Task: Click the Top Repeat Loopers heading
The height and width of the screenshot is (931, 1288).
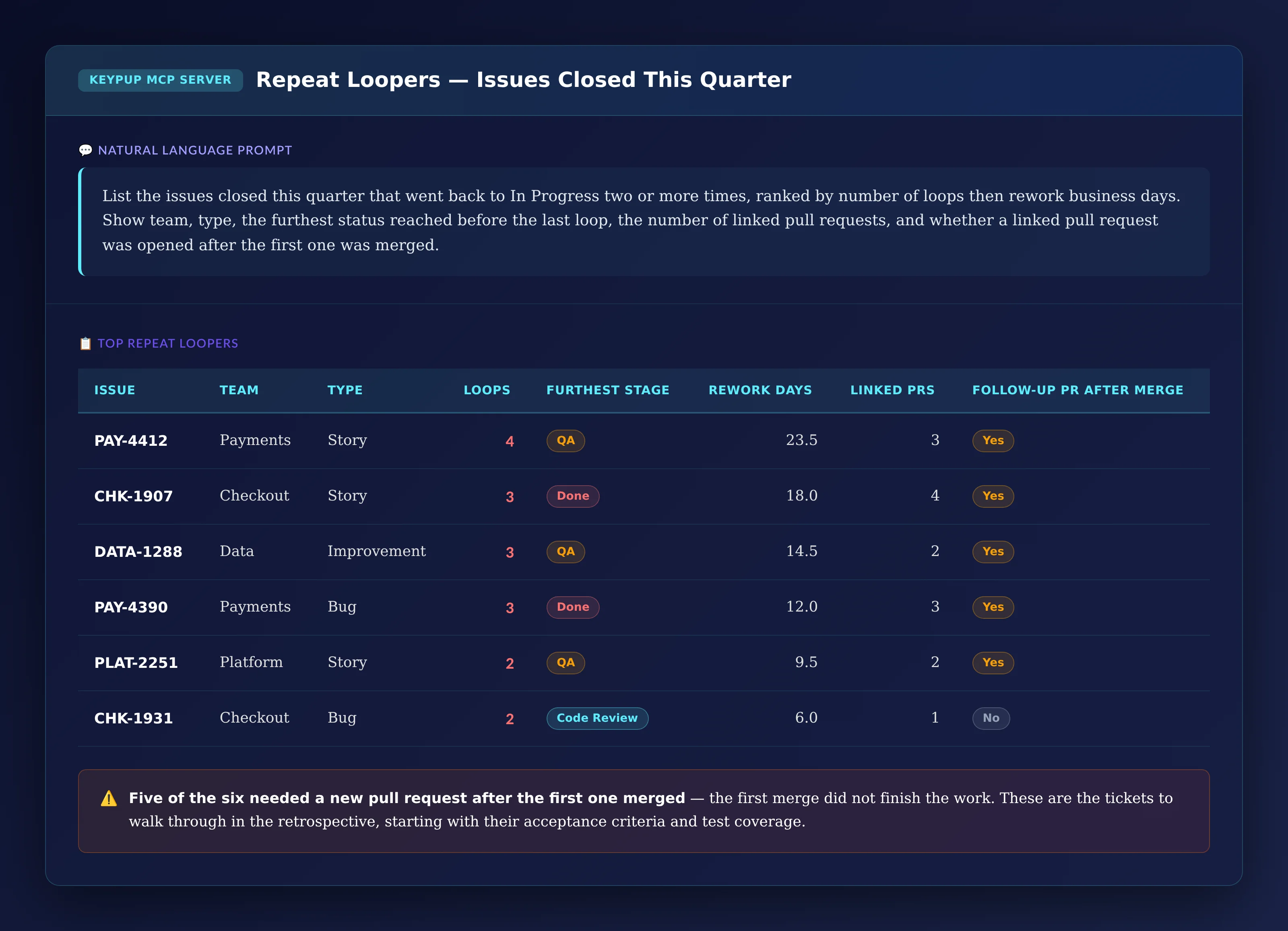Action: pyautogui.click(x=167, y=344)
